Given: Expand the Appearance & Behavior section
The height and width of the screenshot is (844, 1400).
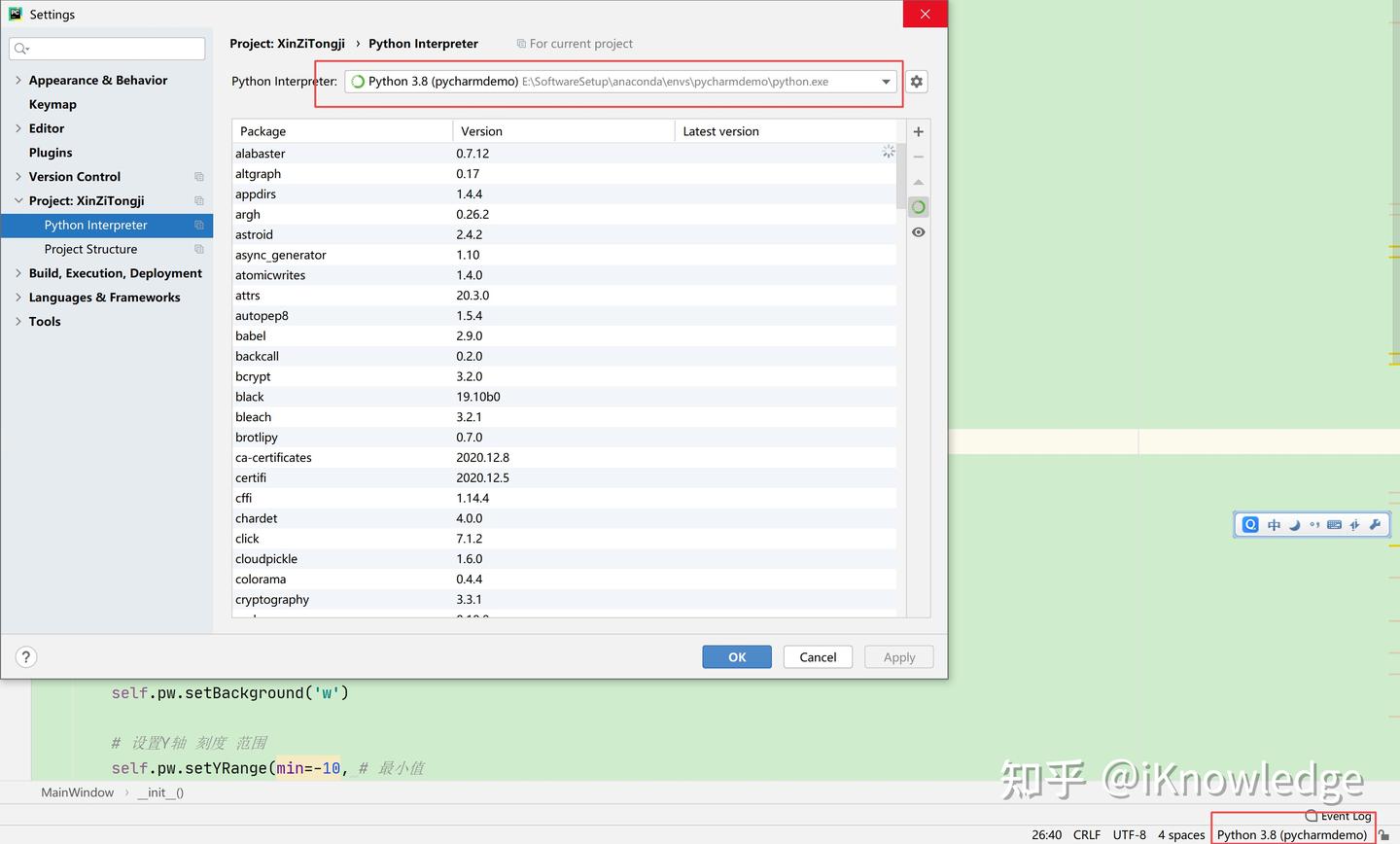Looking at the screenshot, I should point(17,80).
